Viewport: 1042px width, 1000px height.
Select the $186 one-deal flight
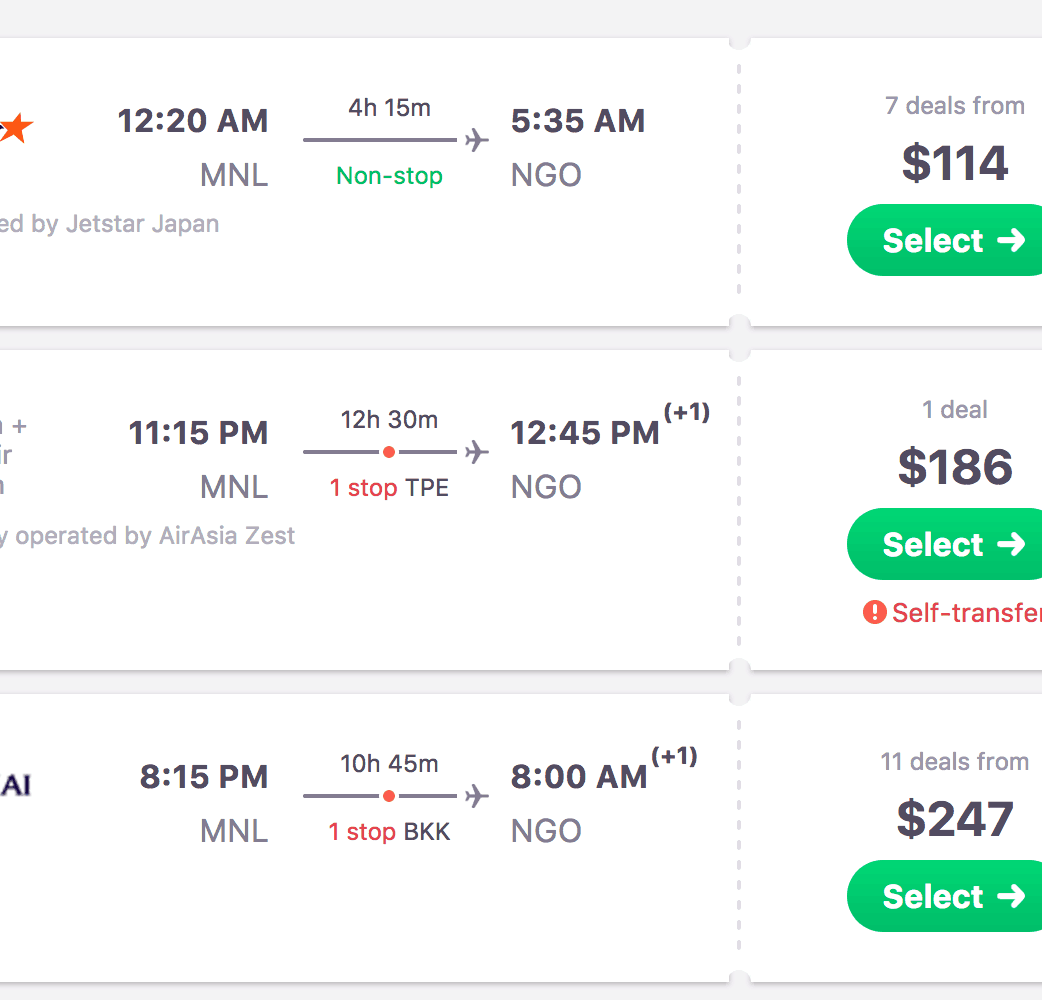(943, 544)
